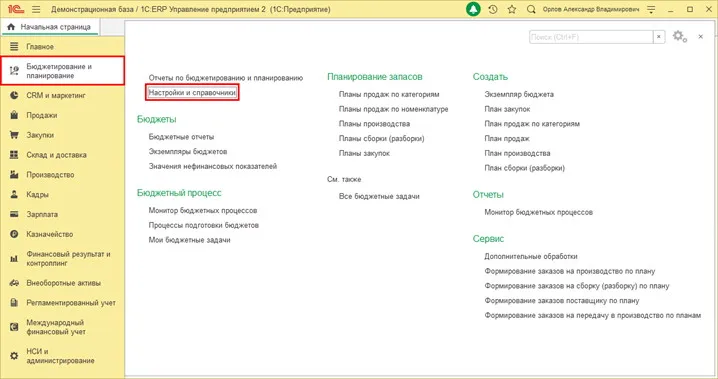The image size is (718, 379).
Task: Open Дополнительные обработки
Action: [x=531, y=256]
